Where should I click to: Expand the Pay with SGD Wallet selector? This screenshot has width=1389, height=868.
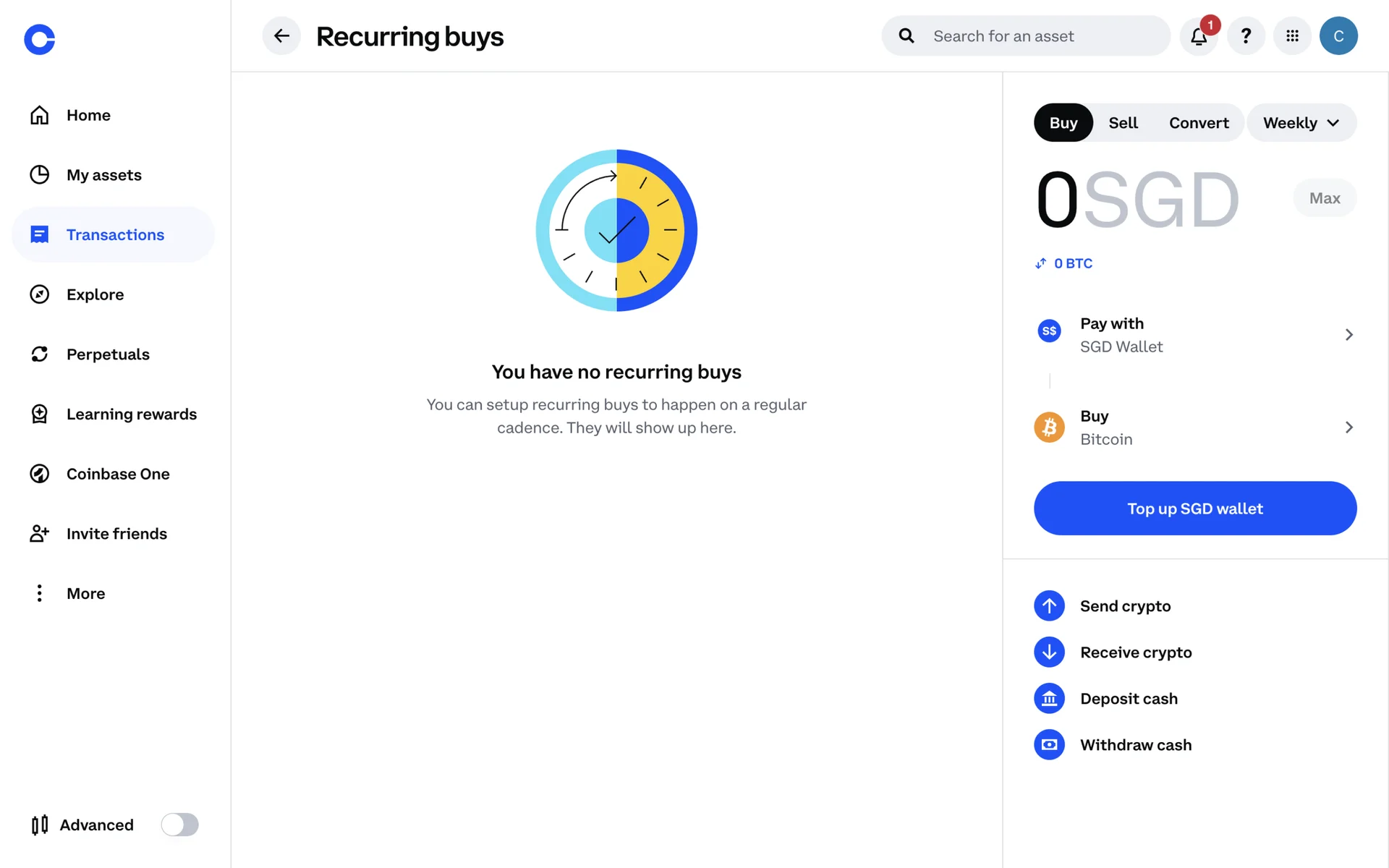tap(1195, 335)
